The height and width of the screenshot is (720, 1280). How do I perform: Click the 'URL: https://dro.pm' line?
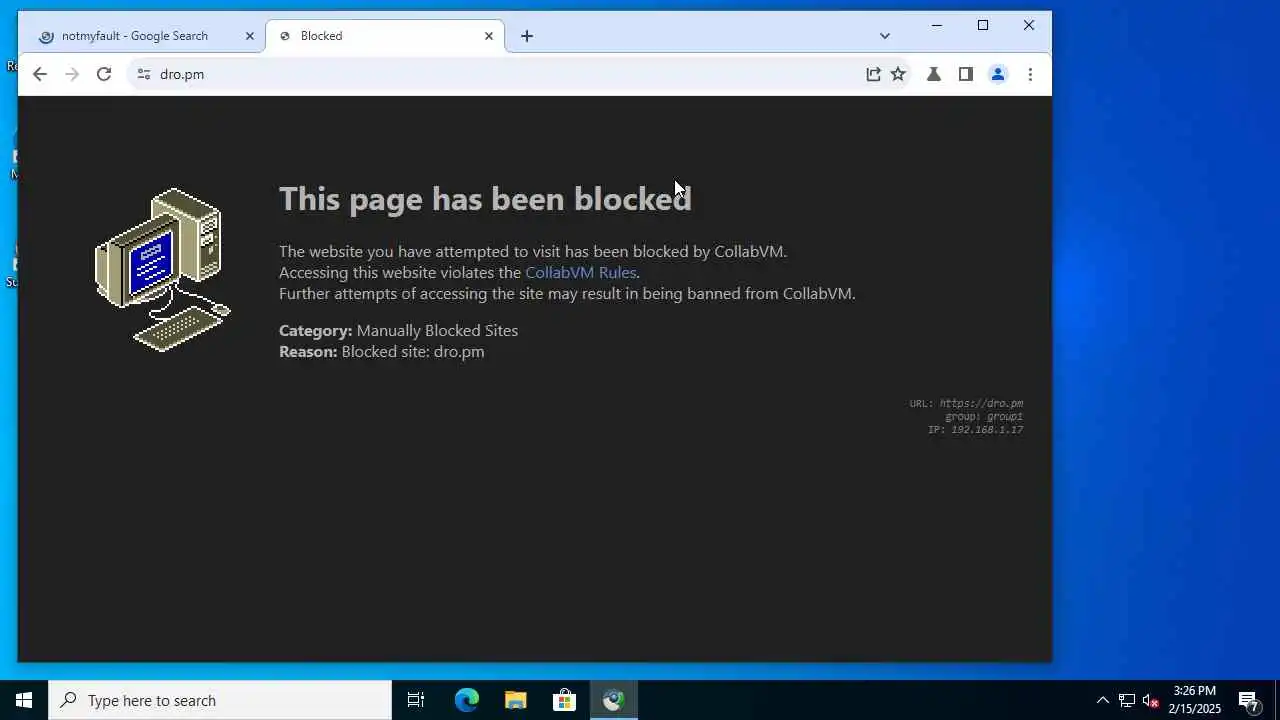pyautogui.click(x=966, y=403)
